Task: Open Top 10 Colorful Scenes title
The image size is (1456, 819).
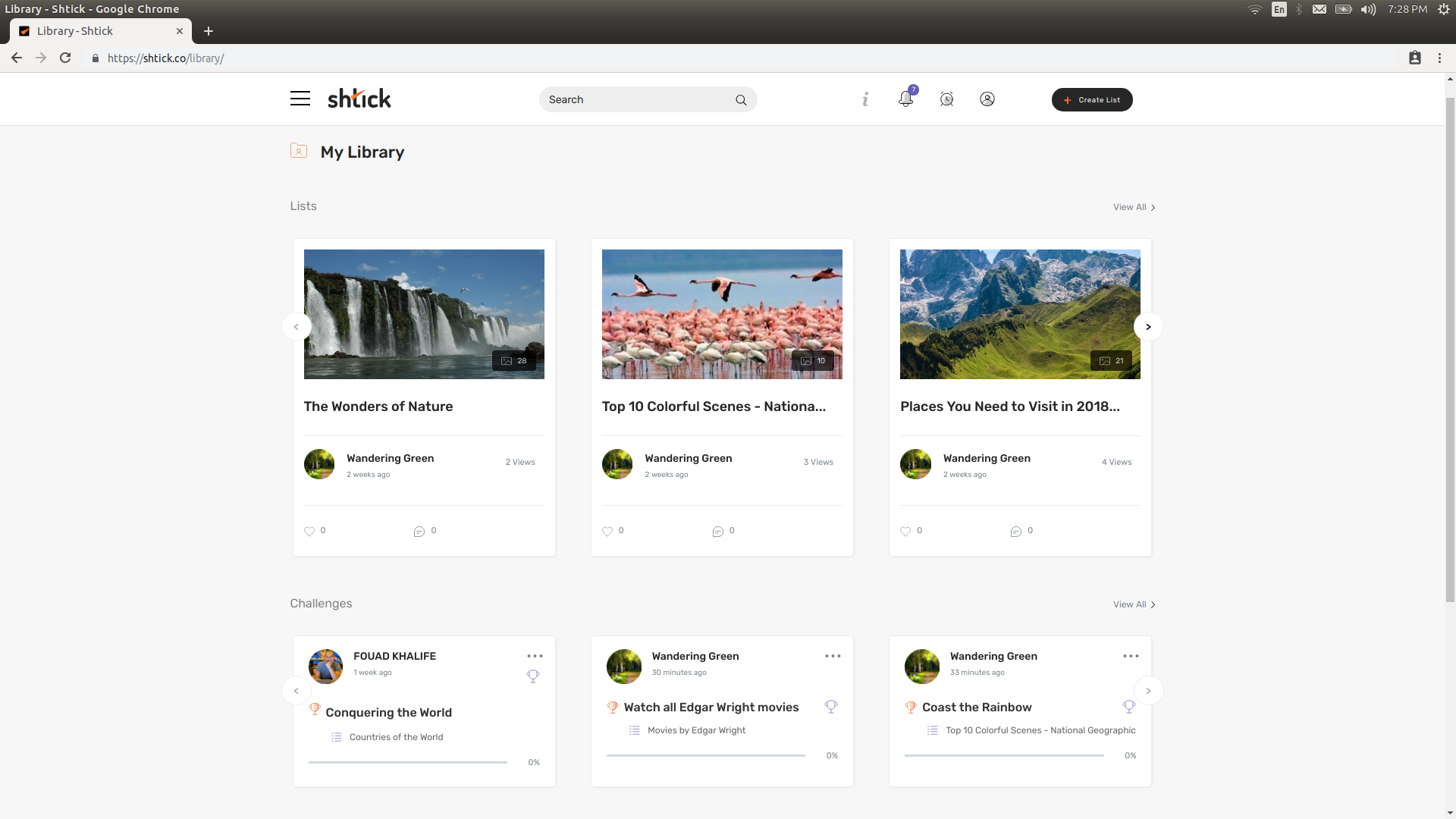Action: pos(714,406)
